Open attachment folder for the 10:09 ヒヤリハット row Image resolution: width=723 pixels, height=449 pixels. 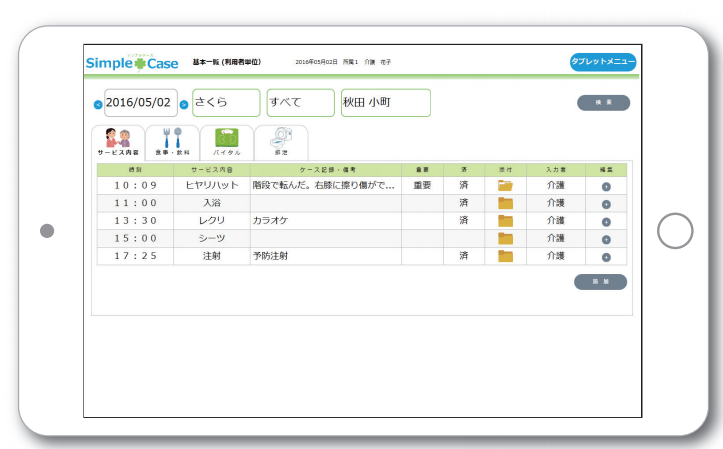[x=505, y=186]
